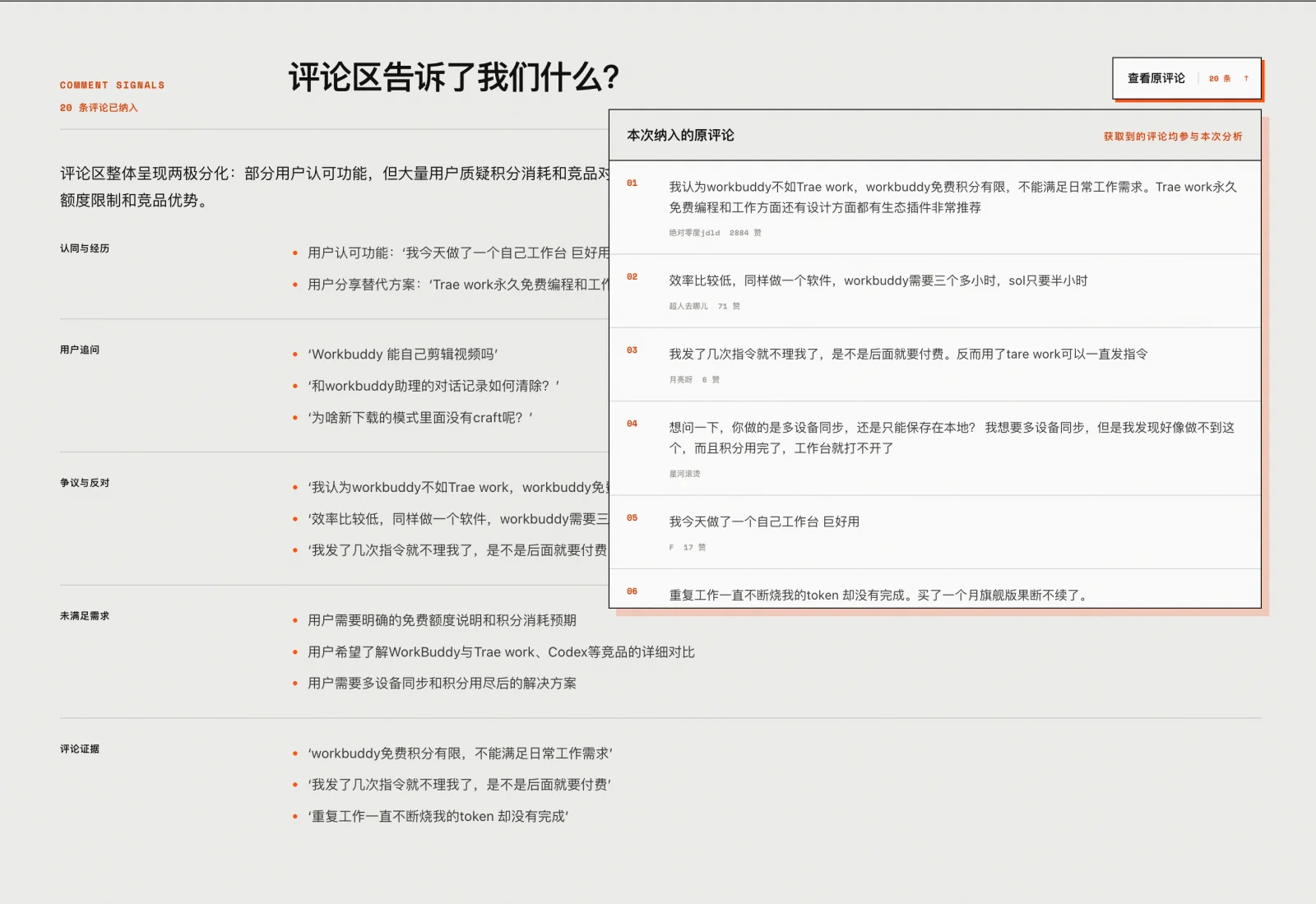This screenshot has width=1316, height=904.
Task: Click evidence quote 重复工作一直不断烧我的token
Action: tap(438, 817)
